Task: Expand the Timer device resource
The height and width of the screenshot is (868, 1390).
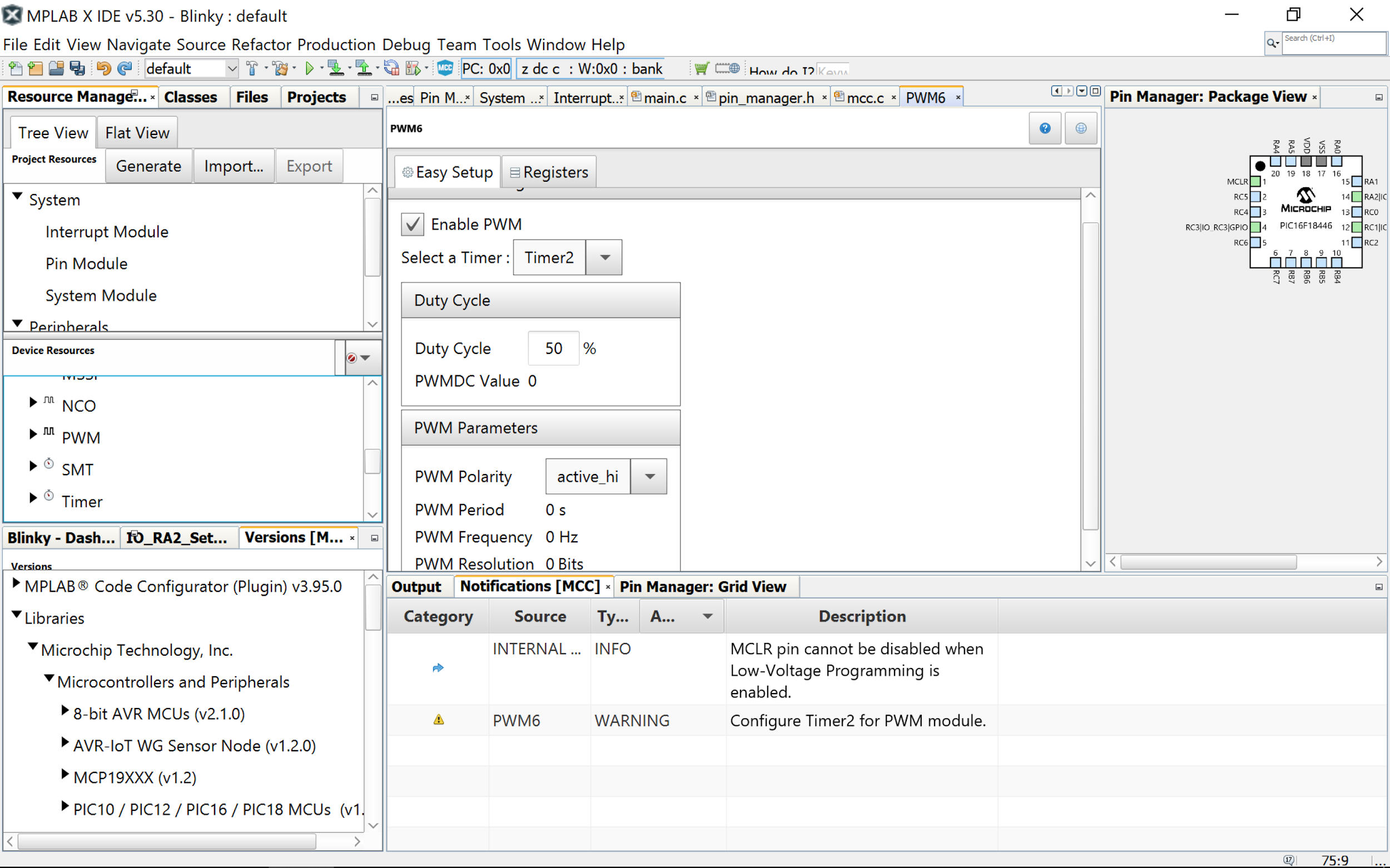Action: point(33,498)
